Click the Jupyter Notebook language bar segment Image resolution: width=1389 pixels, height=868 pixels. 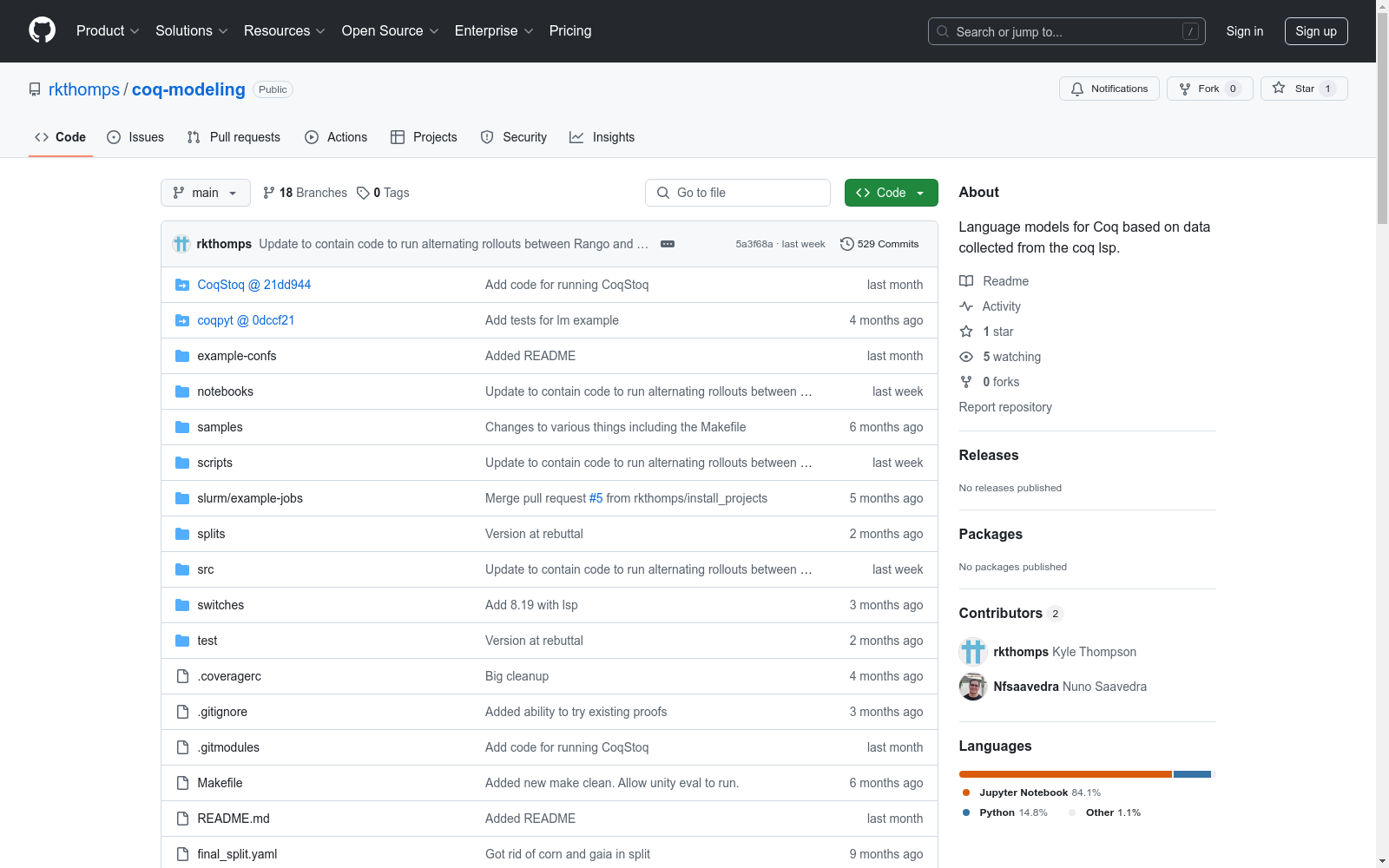pos(1065,774)
